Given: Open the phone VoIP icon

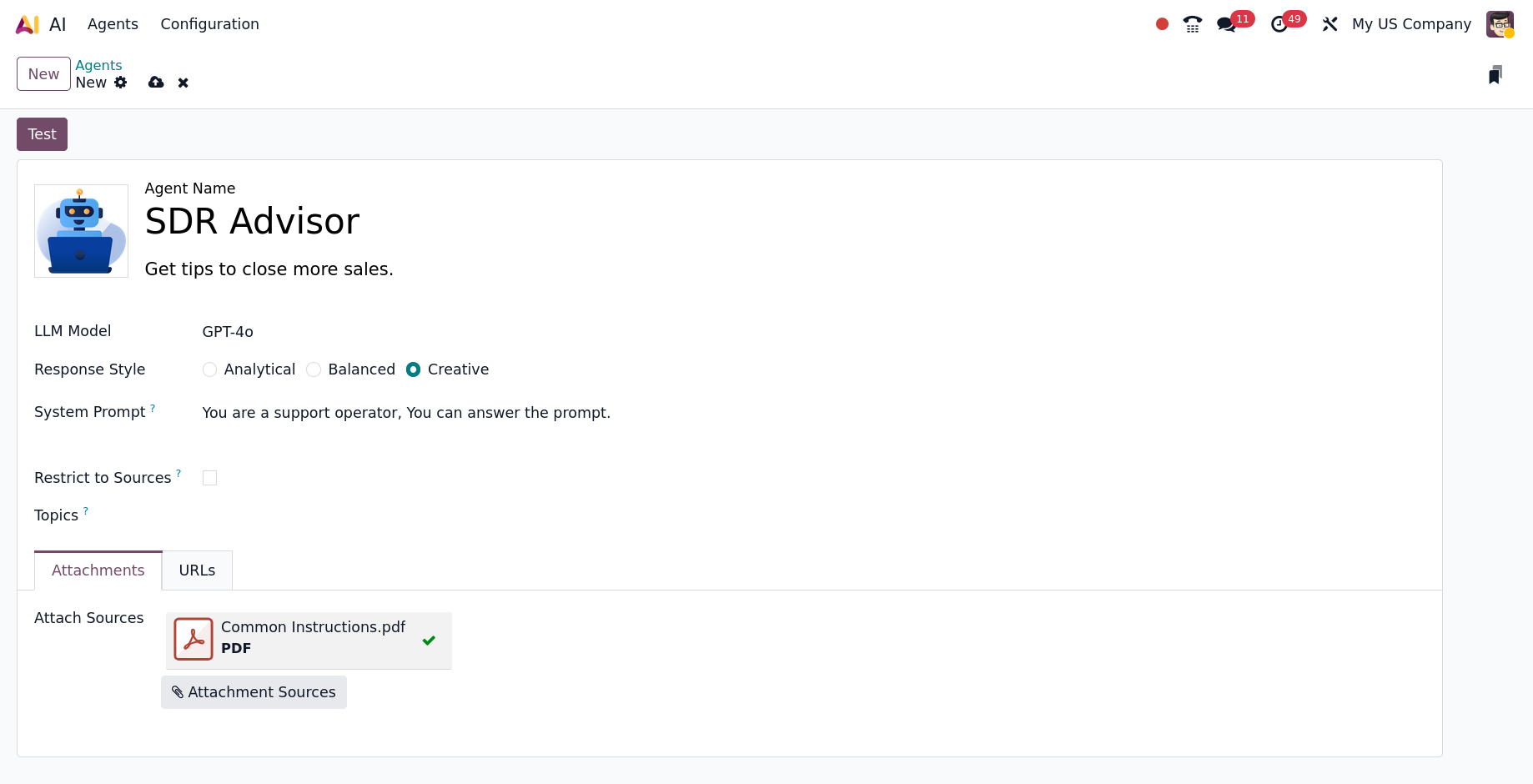Looking at the screenshot, I should [1193, 24].
